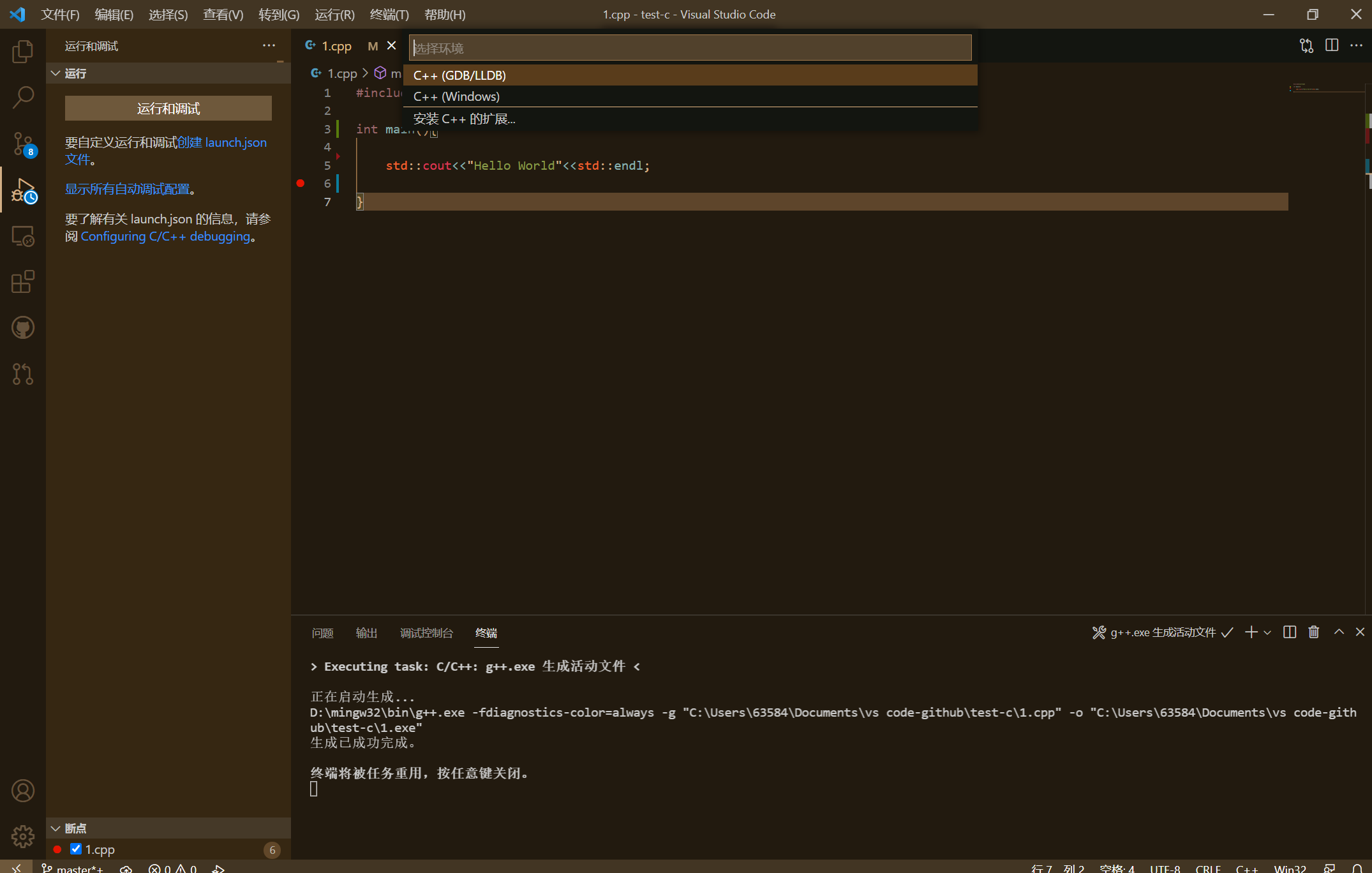Viewport: 1372px width, 873px height.
Task: Open the 终端(T) menu
Action: pyautogui.click(x=389, y=14)
